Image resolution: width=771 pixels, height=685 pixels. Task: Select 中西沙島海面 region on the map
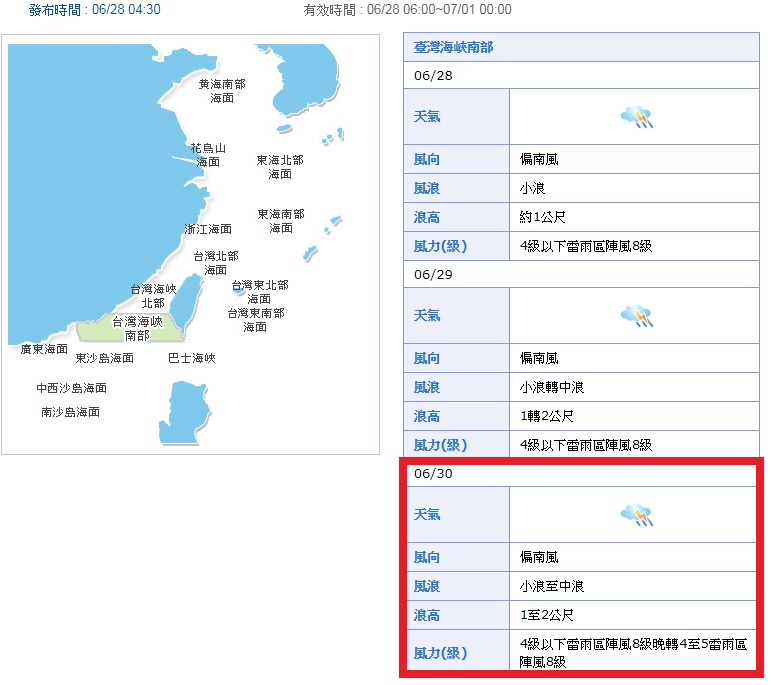71,387
